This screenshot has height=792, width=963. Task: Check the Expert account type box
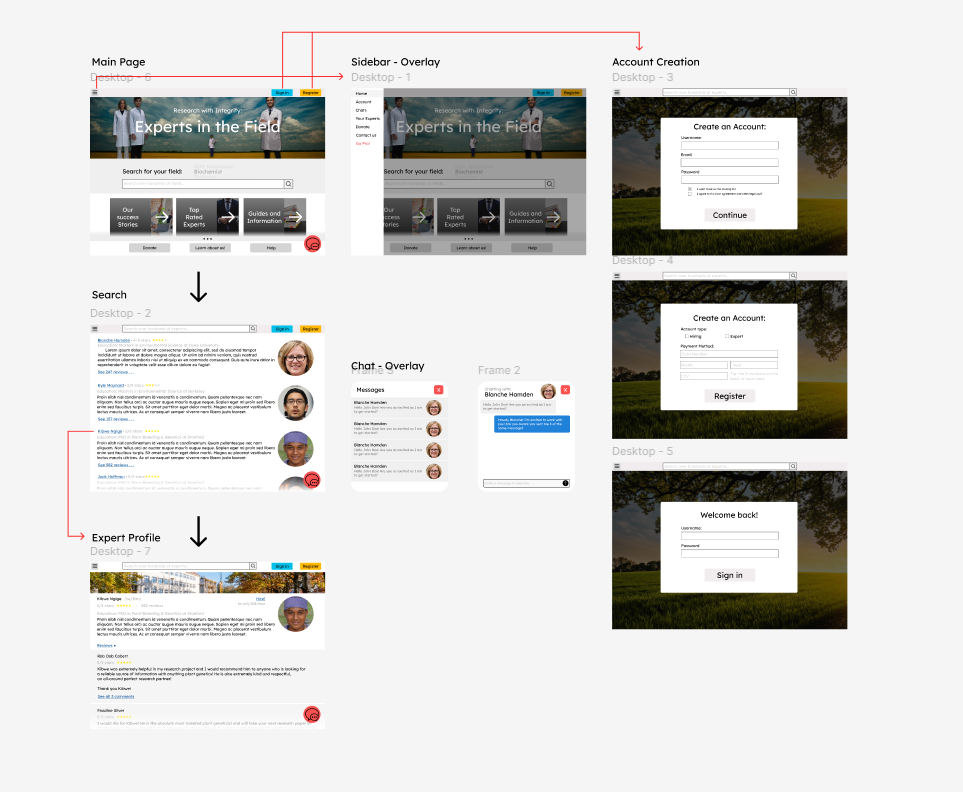pyautogui.click(x=727, y=336)
